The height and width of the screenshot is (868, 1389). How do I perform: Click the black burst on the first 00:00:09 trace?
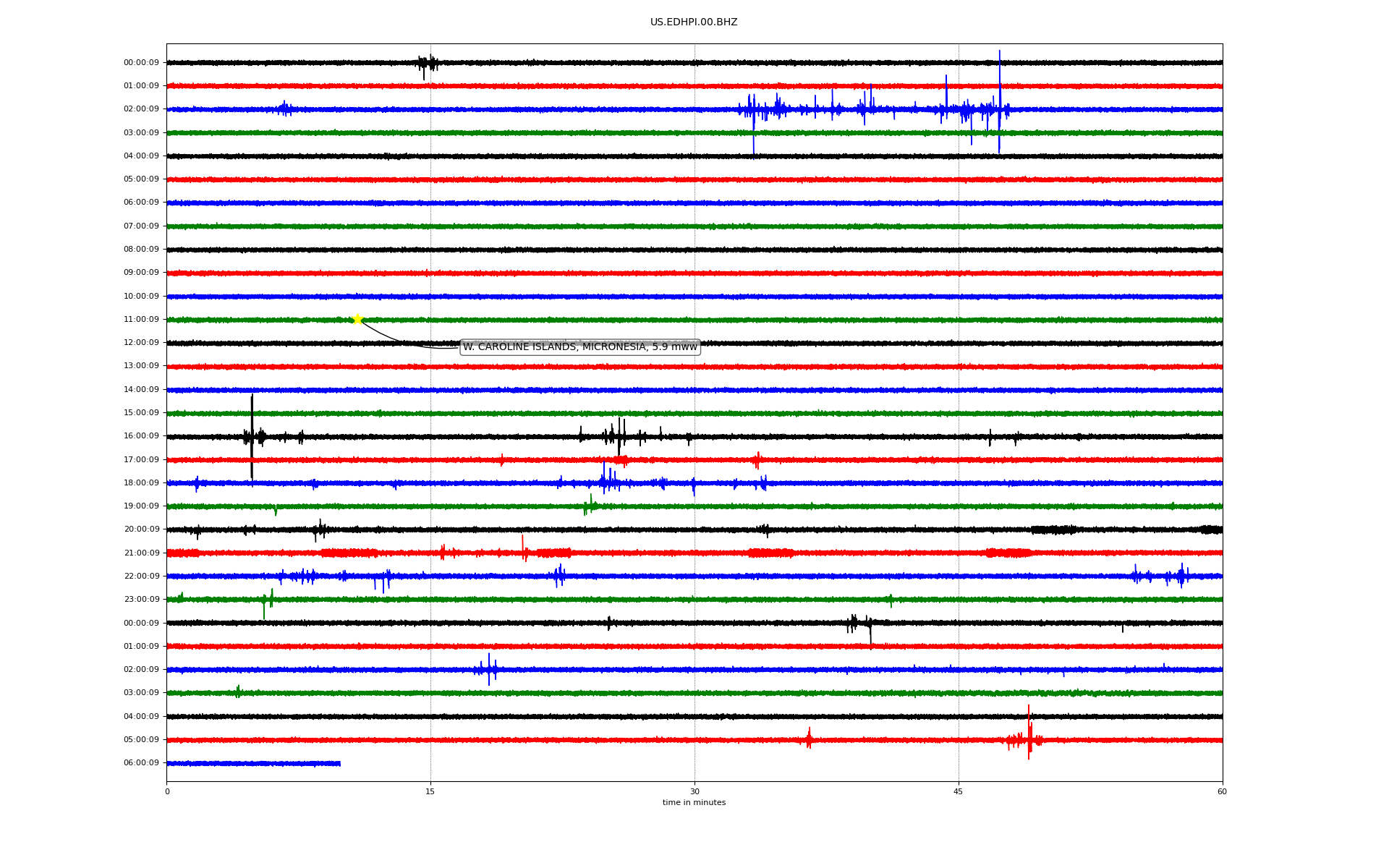[427, 64]
